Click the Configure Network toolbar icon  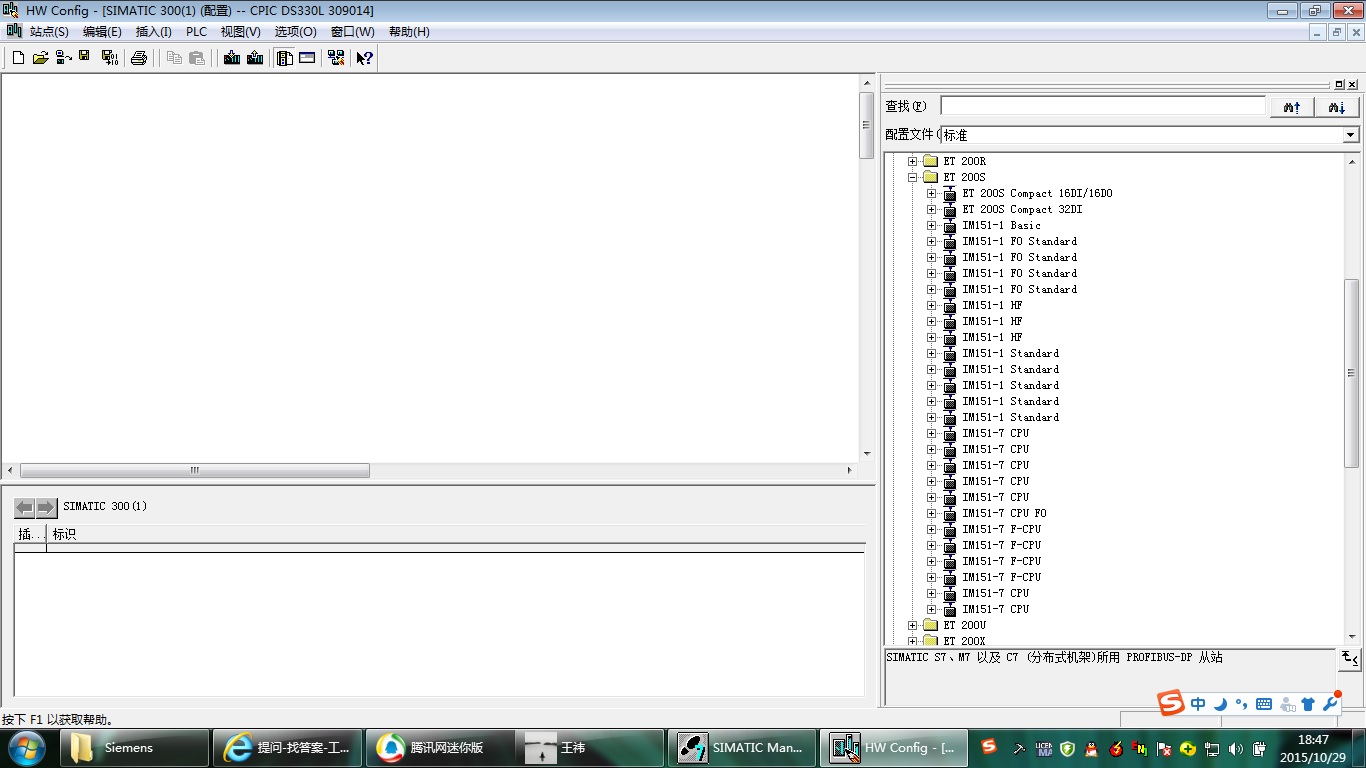click(x=335, y=58)
